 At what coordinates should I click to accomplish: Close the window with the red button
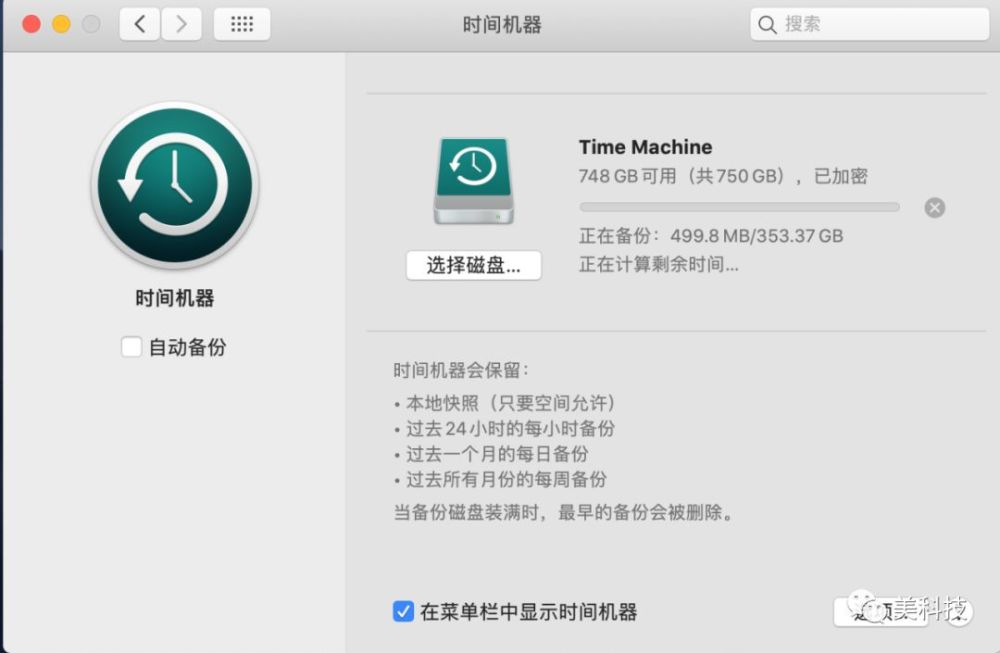(31, 24)
